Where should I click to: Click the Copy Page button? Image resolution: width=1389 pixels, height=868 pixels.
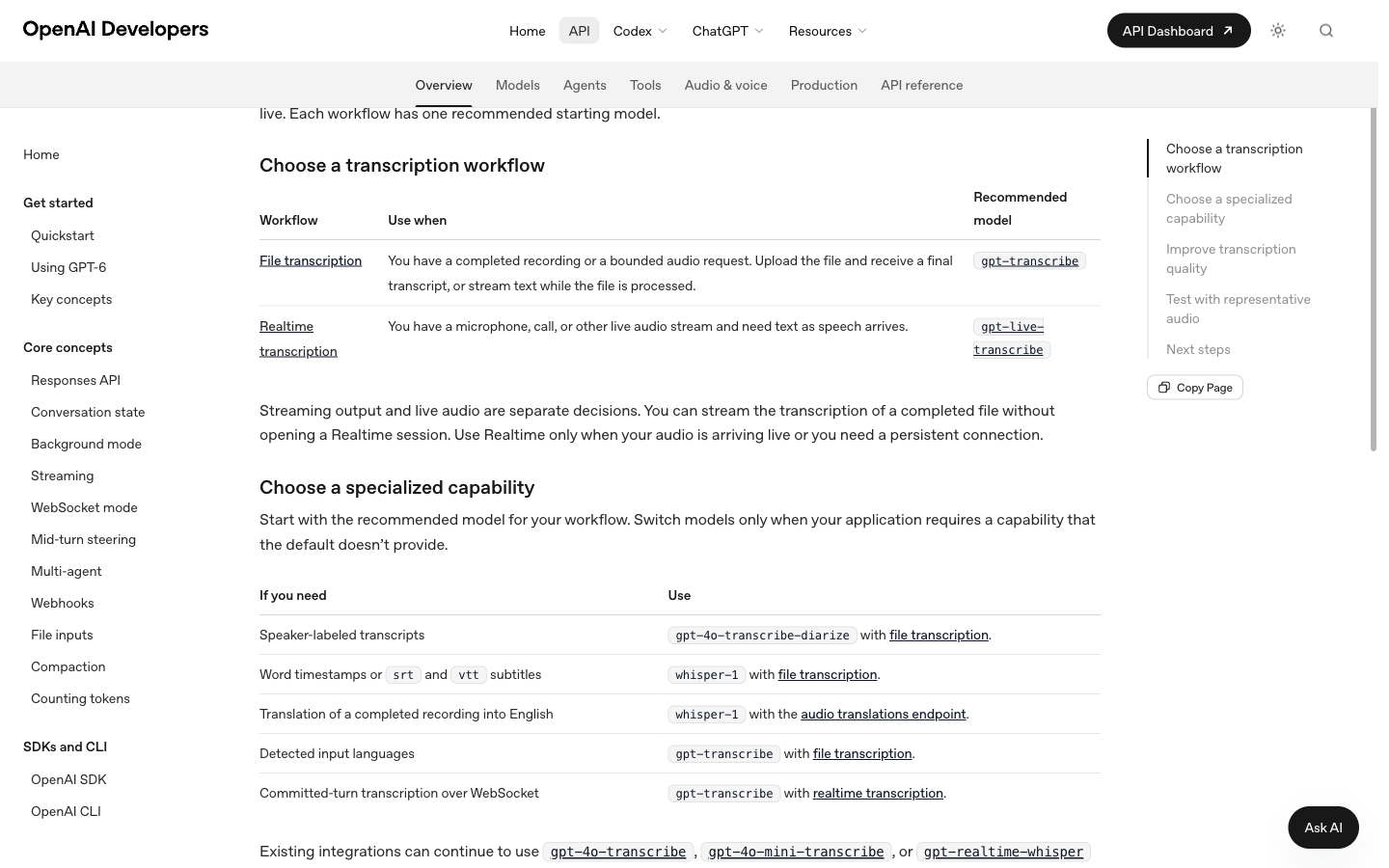[1195, 388]
